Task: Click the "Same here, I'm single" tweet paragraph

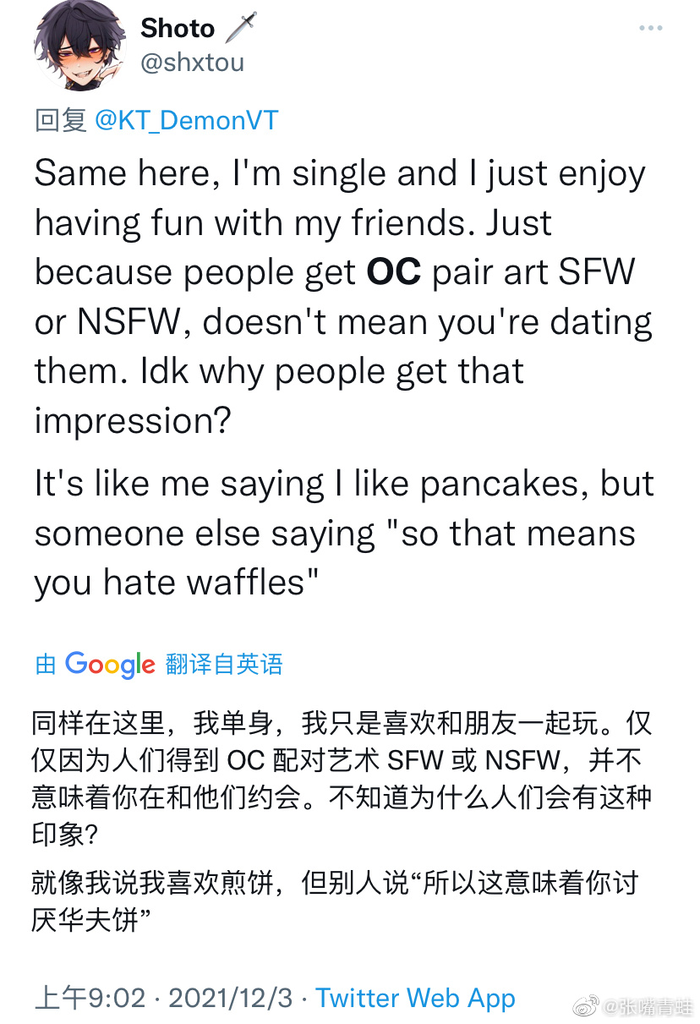Action: pyautogui.click(x=344, y=296)
